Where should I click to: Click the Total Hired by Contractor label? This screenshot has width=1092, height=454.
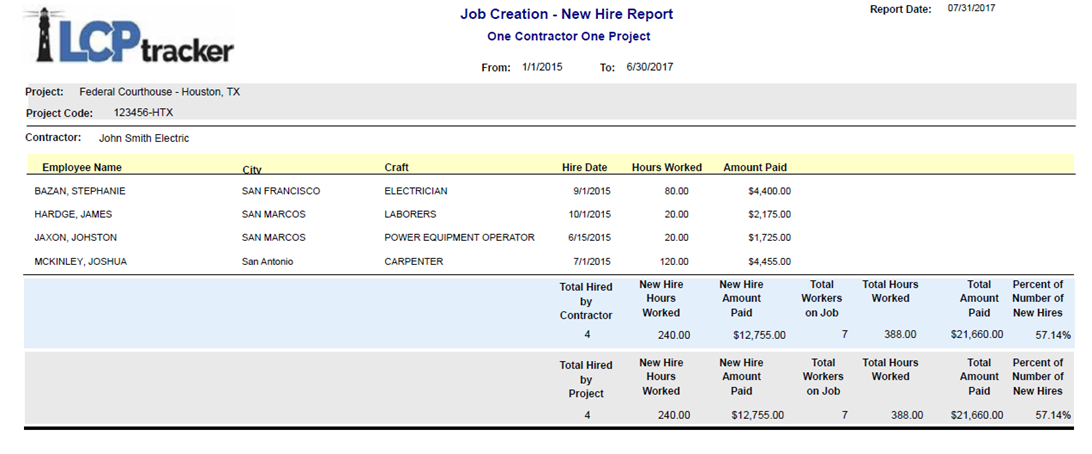(x=586, y=301)
